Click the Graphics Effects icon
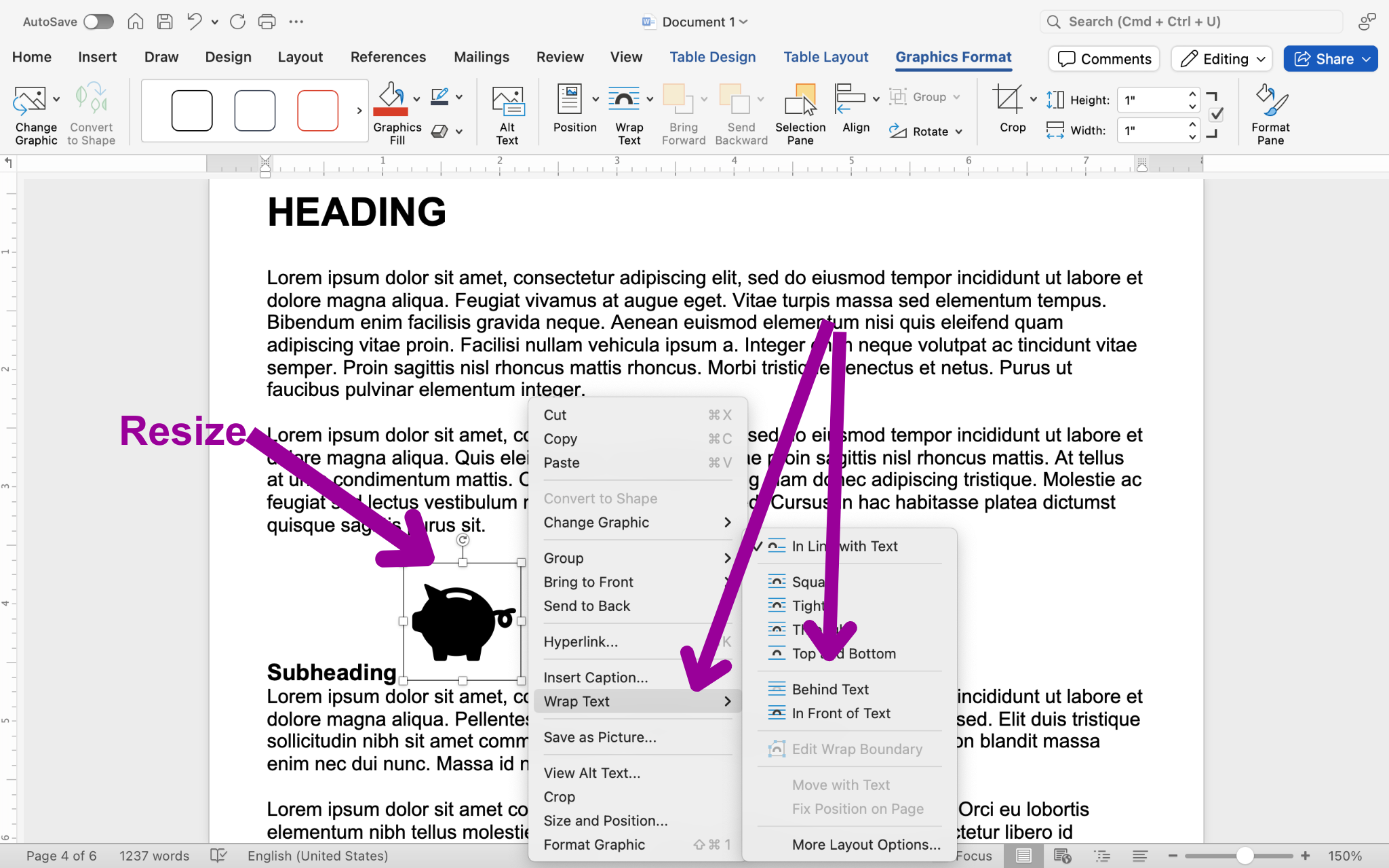The width and height of the screenshot is (1389, 868). [440, 131]
